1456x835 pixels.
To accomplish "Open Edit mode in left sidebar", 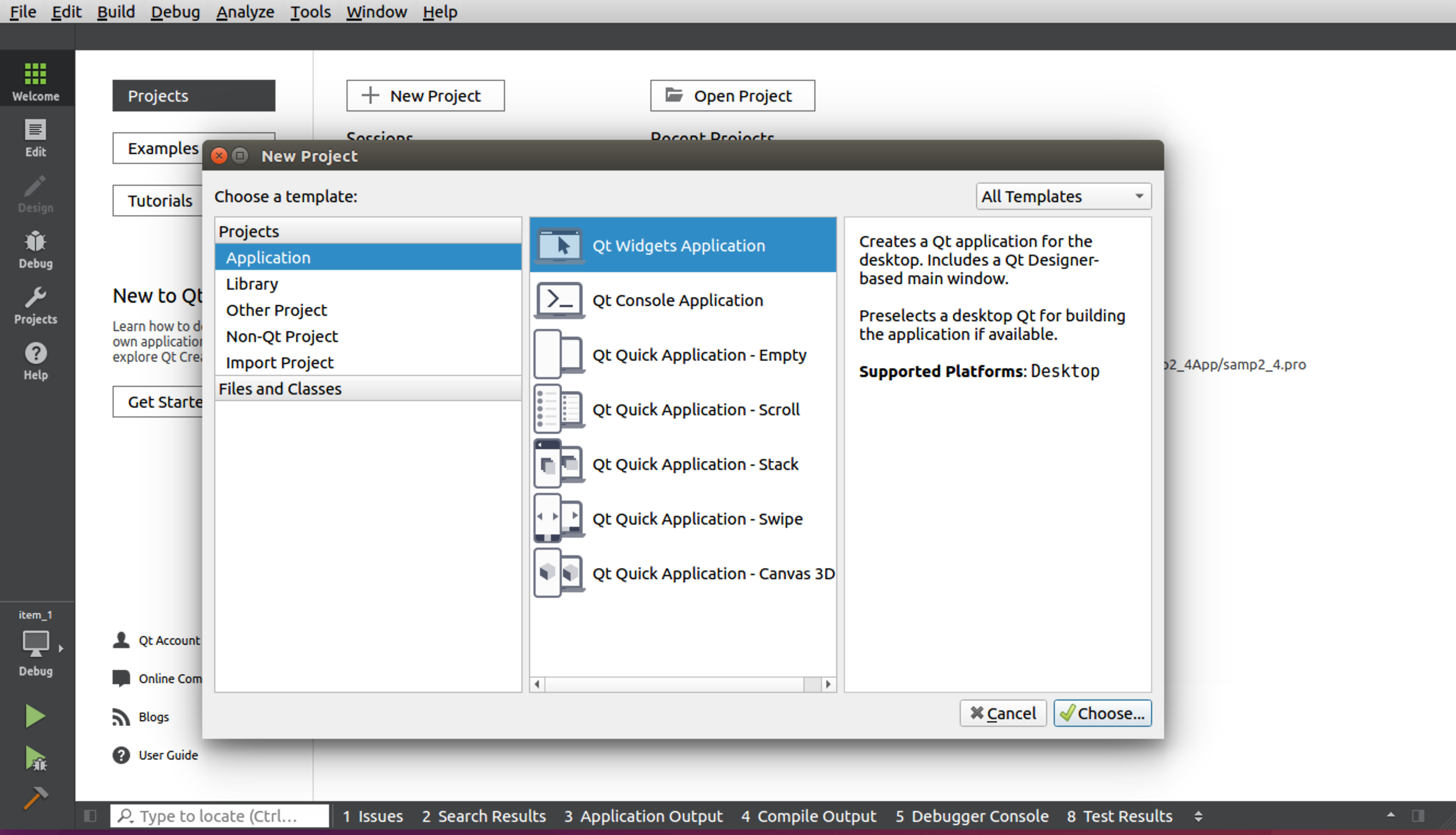I will 36,138.
